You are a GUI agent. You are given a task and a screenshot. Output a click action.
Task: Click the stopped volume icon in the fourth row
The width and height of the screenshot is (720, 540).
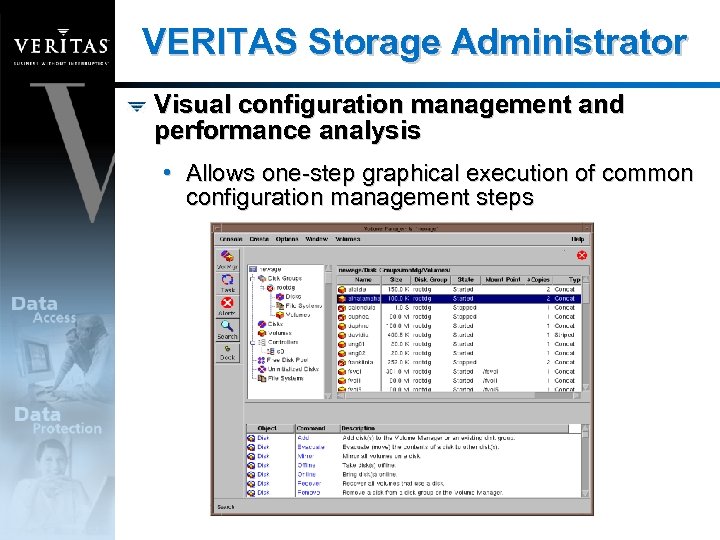[x=342, y=317]
